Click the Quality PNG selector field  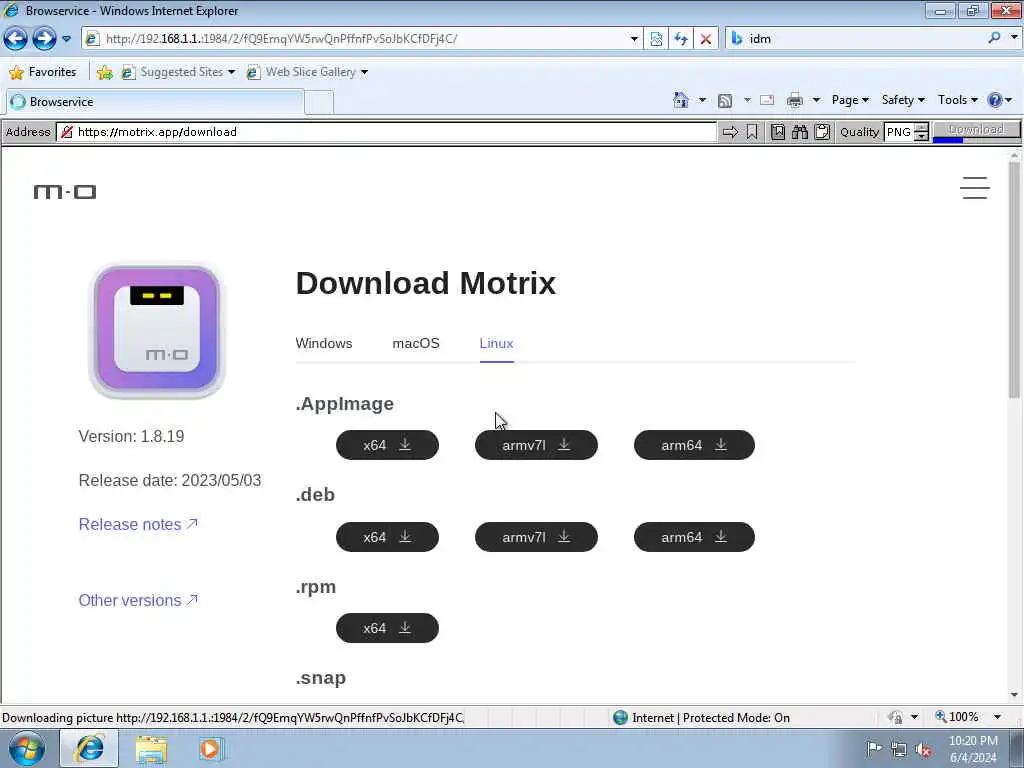coord(900,132)
